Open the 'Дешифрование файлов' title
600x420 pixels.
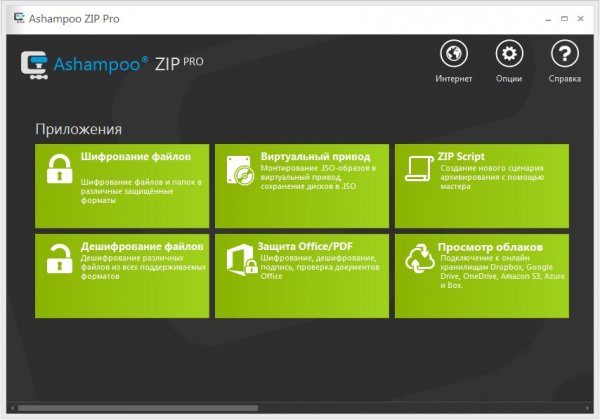(x=141, y=245)
